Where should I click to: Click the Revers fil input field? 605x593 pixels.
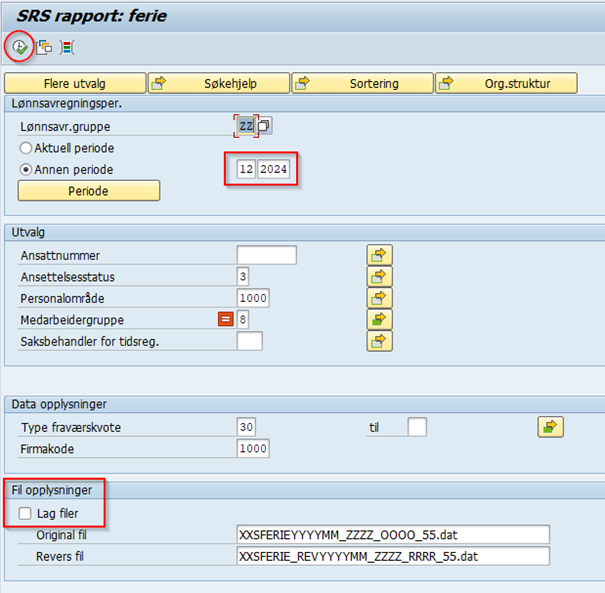click(x=393, y=556)
